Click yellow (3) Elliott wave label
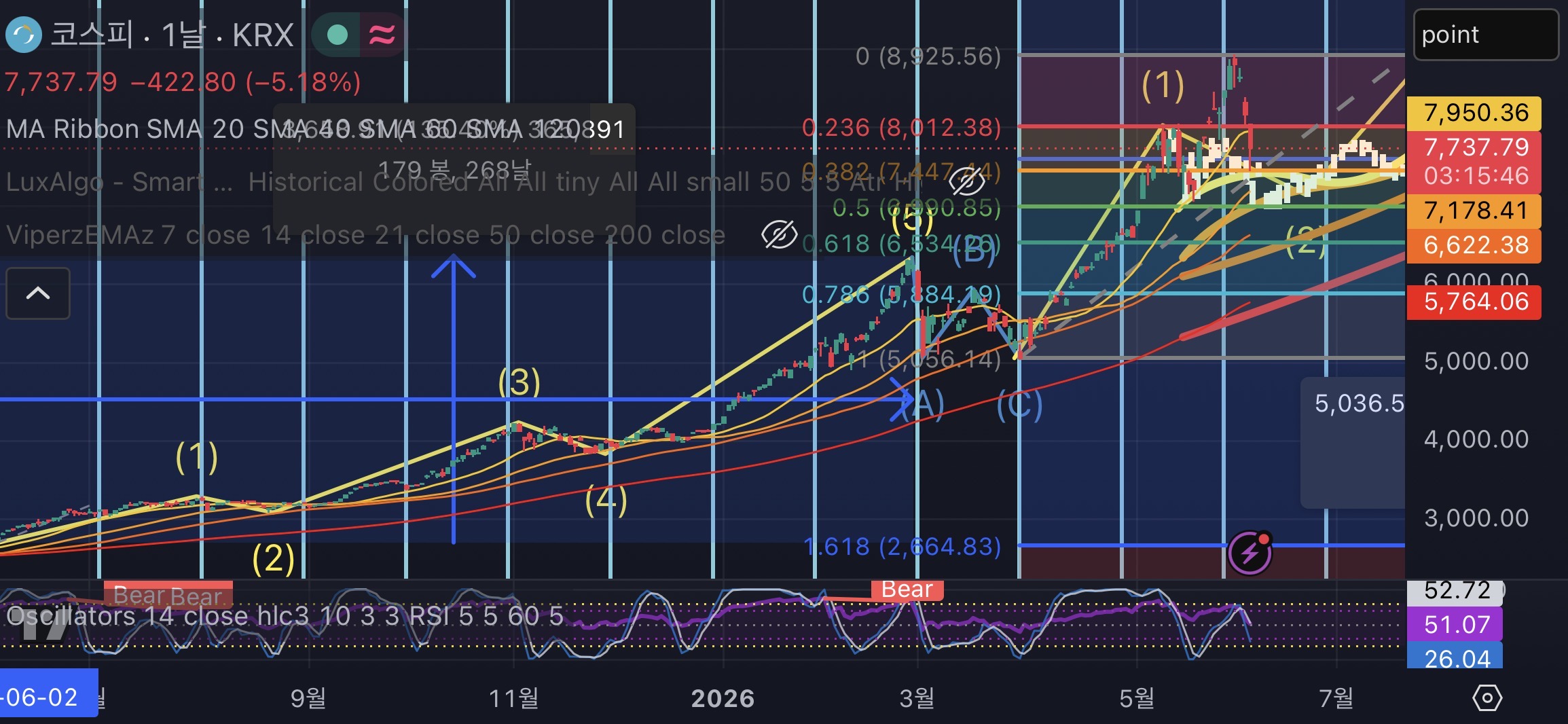The width and height of the screenshot is (1568, 724). coord(519,382)
